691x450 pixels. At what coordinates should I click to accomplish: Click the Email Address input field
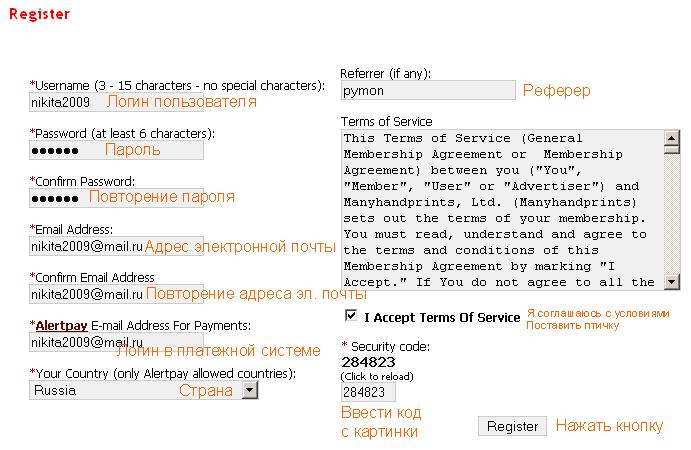[116, 246]
